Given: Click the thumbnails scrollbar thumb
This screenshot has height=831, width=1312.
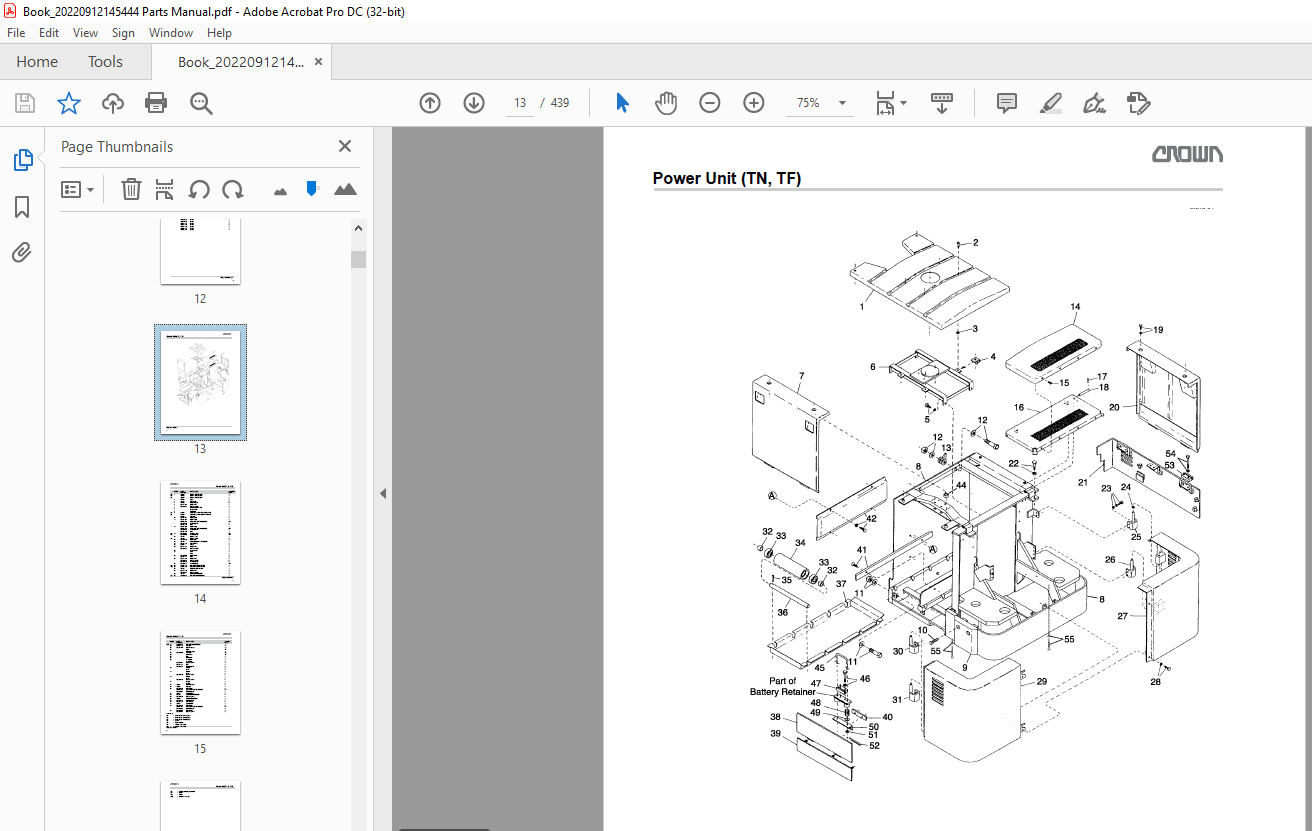Looking at the screenshot, I should [358, 260].
